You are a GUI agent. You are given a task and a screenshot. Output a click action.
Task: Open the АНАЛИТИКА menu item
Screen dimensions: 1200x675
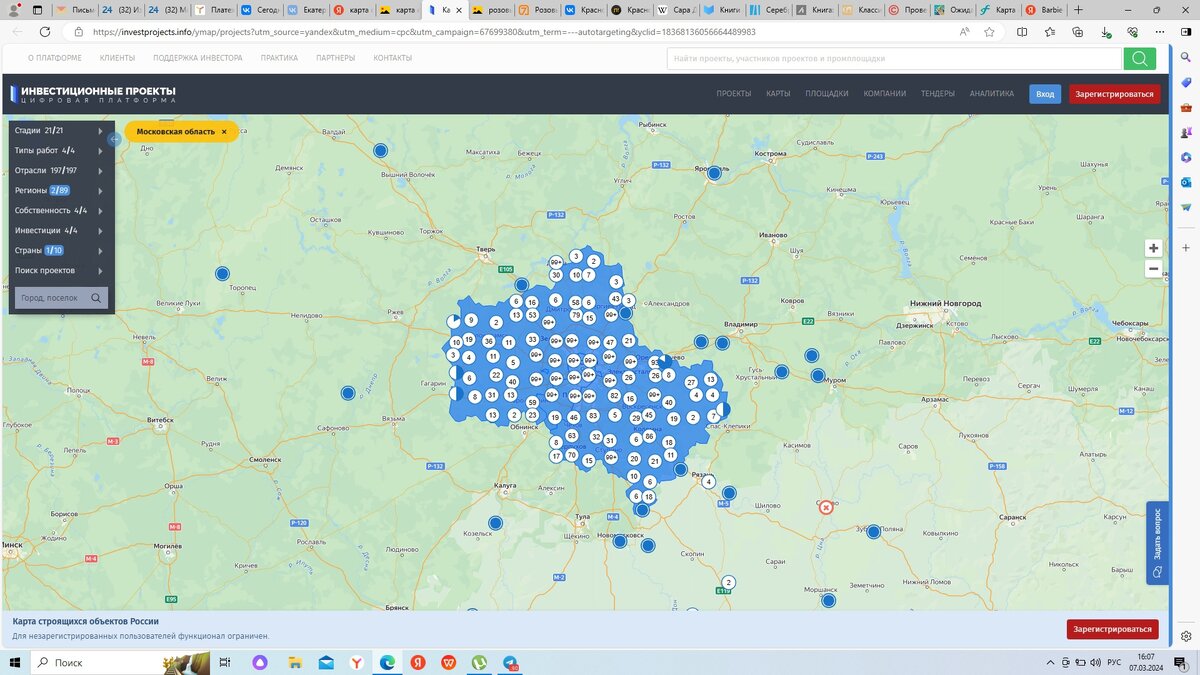point(992,94)
